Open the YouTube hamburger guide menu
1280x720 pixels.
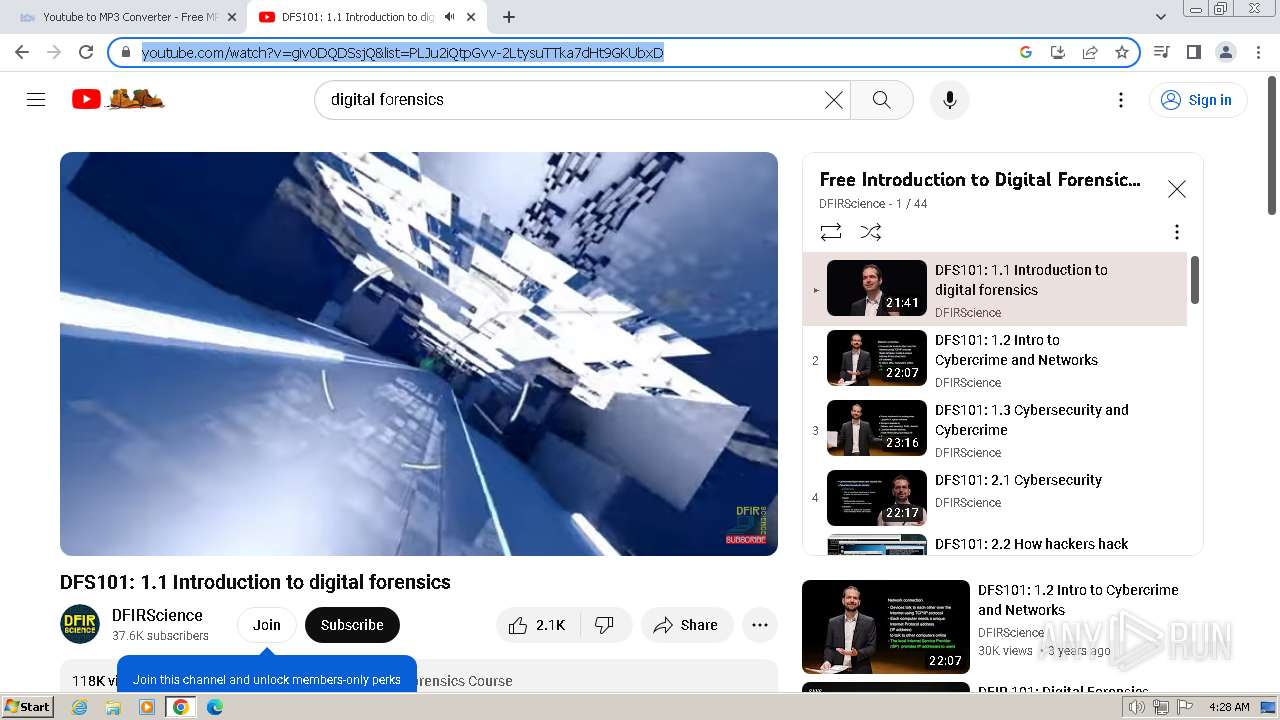coord(36,99)
